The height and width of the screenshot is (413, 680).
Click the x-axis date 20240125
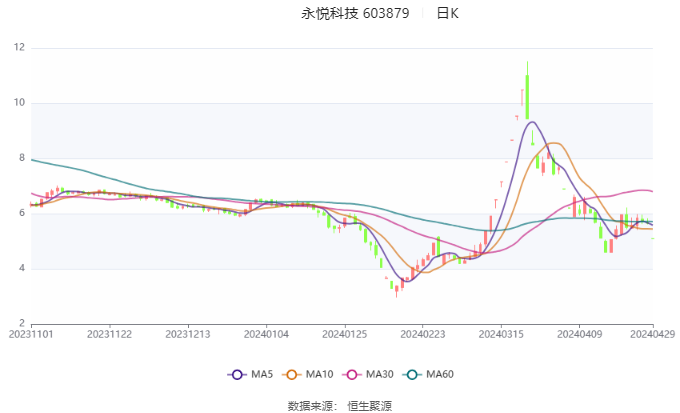[344, 334]
